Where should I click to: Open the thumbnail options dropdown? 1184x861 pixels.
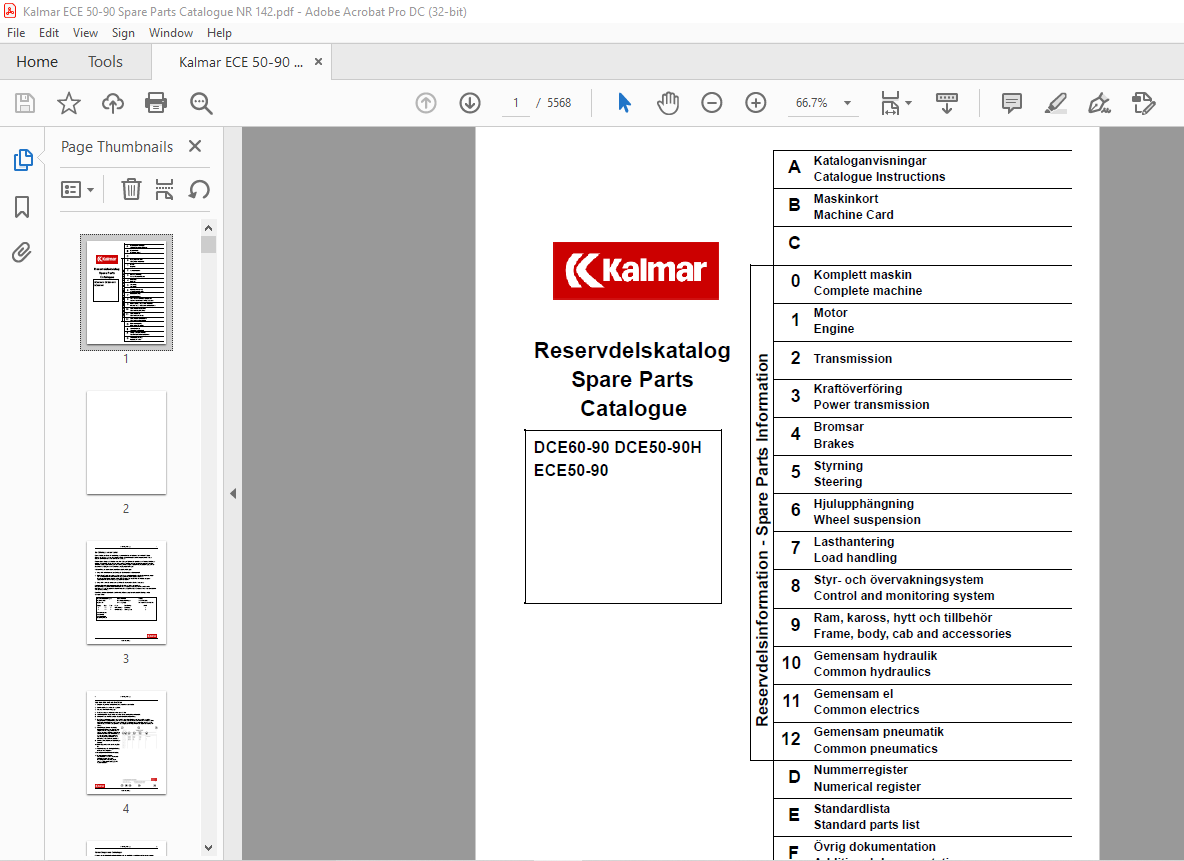pos(77,190)
